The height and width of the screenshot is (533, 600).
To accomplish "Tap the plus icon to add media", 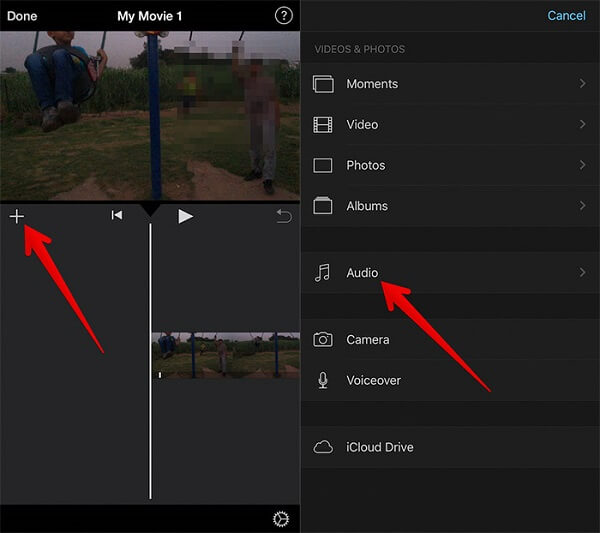I will pyautogui.click(x=17, y=217).
